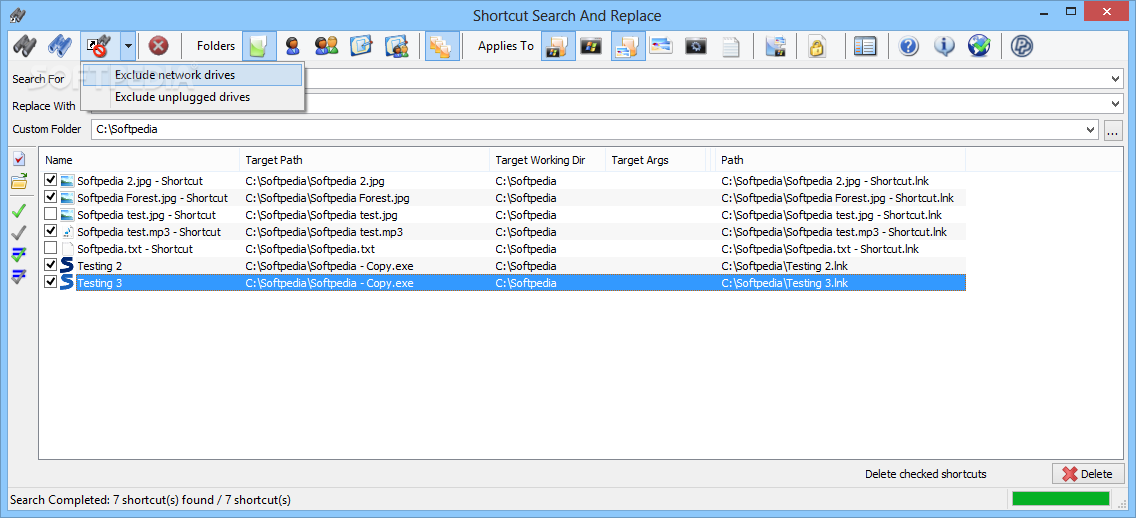Click the blank document page icon in toolbar
Image resolution: width=1136 pixels, height=518 pixels.
[x=731, y=46]
